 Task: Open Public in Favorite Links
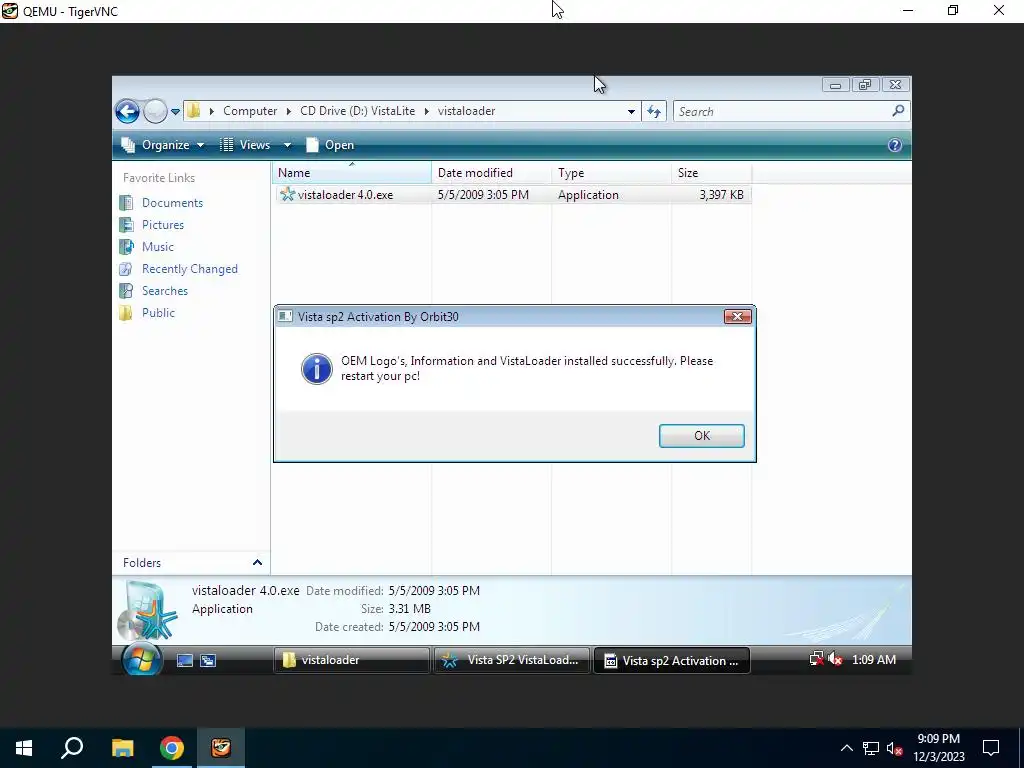pyautogui.click(x=158, y=313)
